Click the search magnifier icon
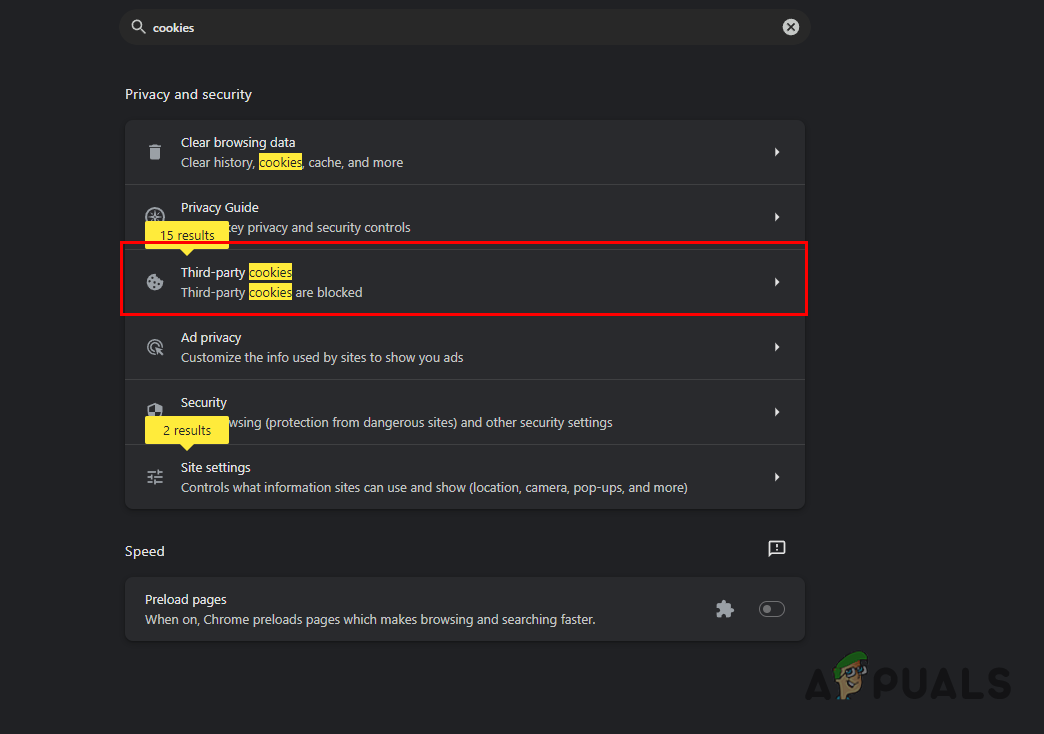1044x734 pixels. (138, 27)
